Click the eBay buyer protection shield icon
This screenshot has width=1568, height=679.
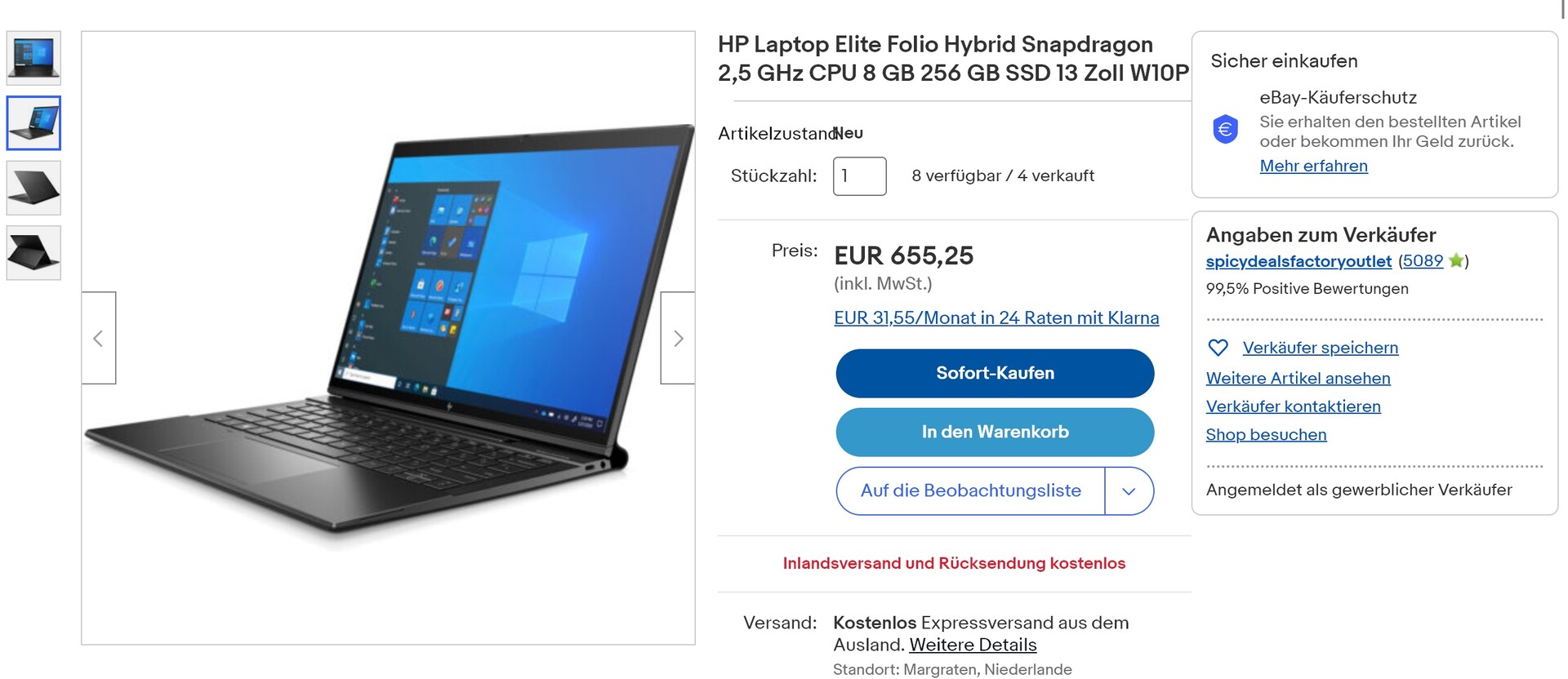pyautogui.click(x=1225, y=129)
